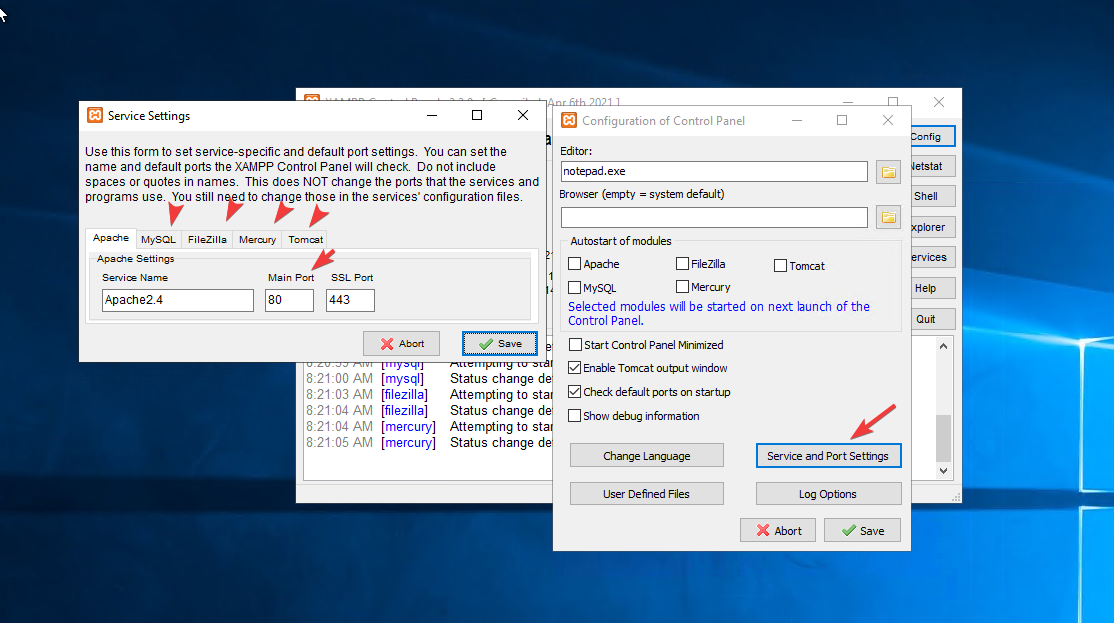Enable Apache autostart checkbox
The image size is (1114, 623).
coord(575,264)
